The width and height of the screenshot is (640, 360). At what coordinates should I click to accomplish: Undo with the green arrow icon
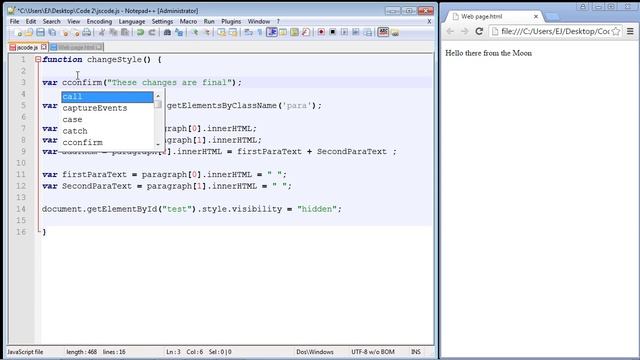pos(140,32)
